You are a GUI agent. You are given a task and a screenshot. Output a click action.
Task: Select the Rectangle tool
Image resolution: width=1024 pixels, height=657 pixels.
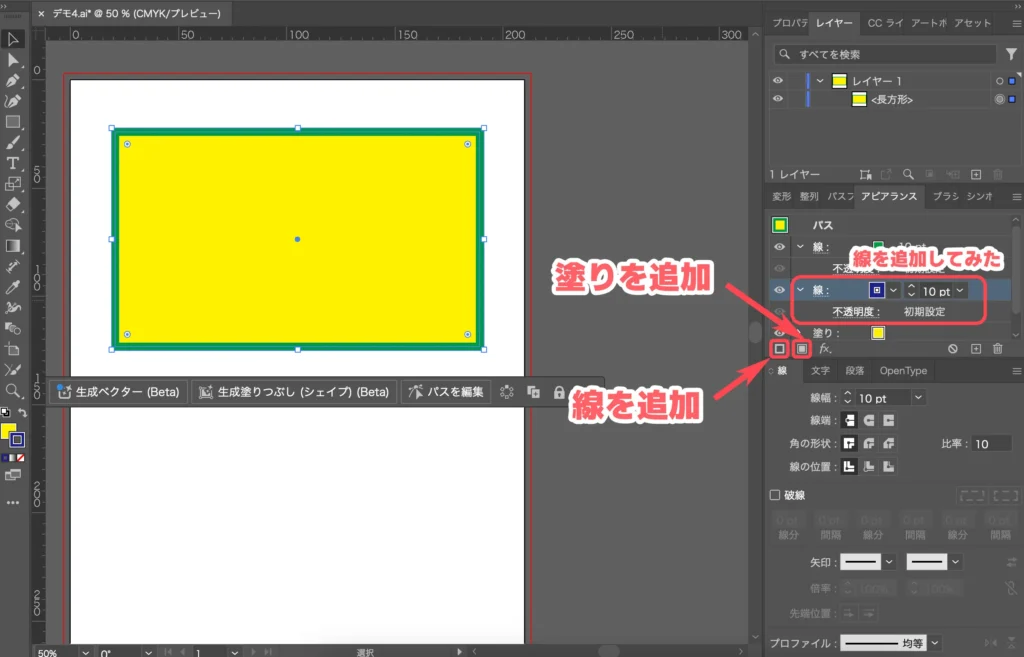(13, 122)
